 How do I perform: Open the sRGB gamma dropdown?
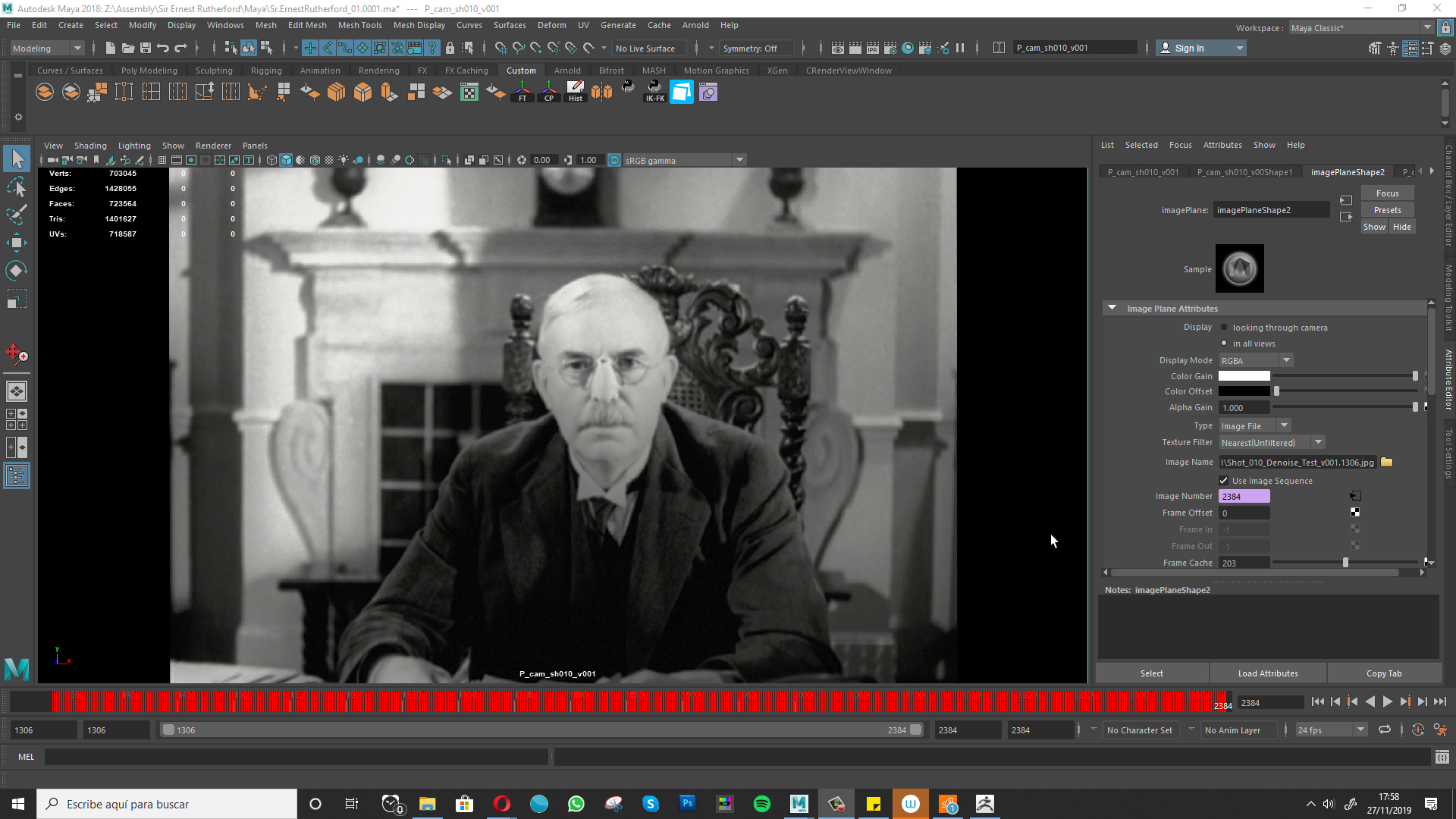point(685,160)
